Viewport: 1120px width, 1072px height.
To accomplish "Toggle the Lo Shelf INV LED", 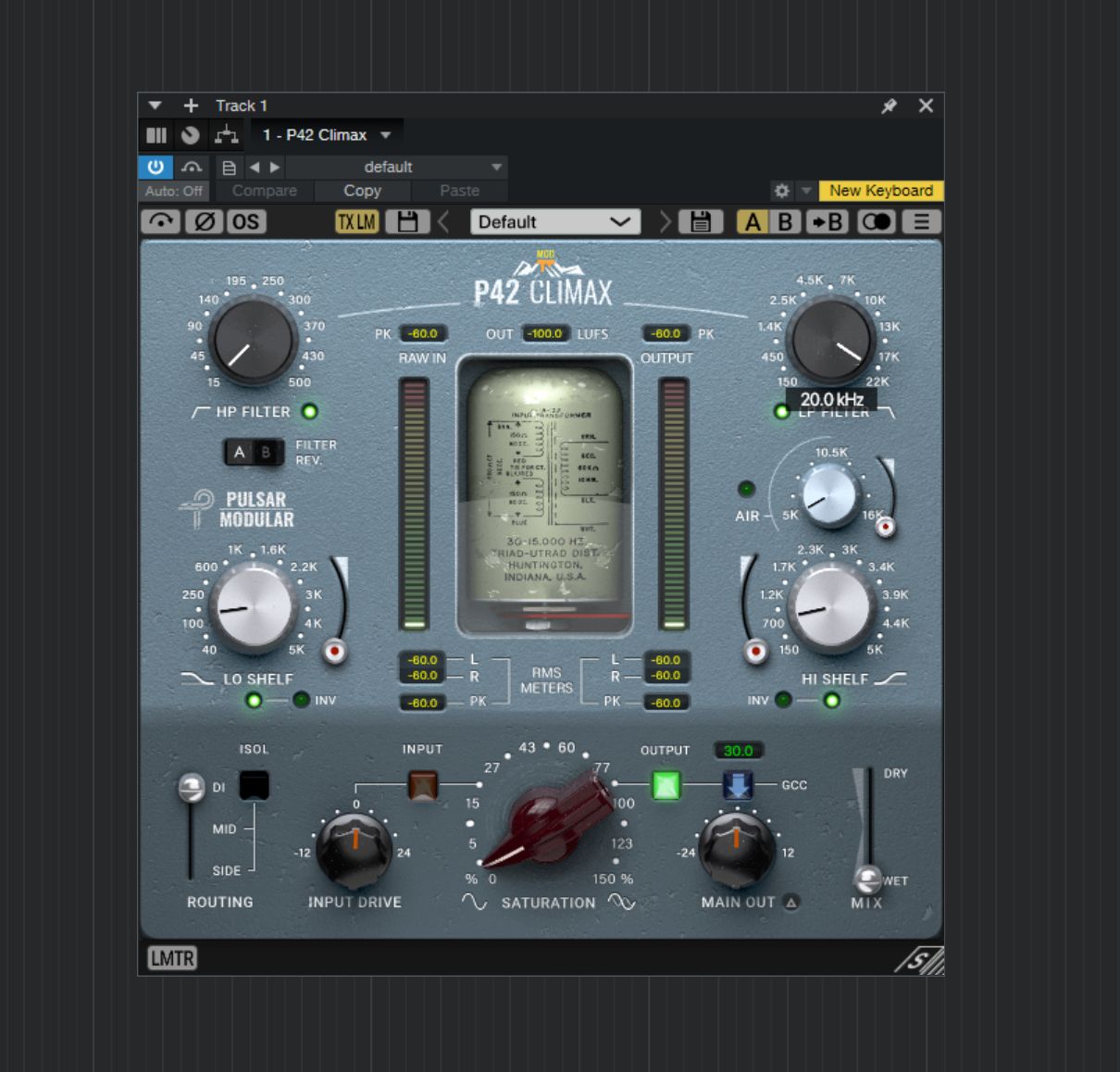I will tap(301, 700).
